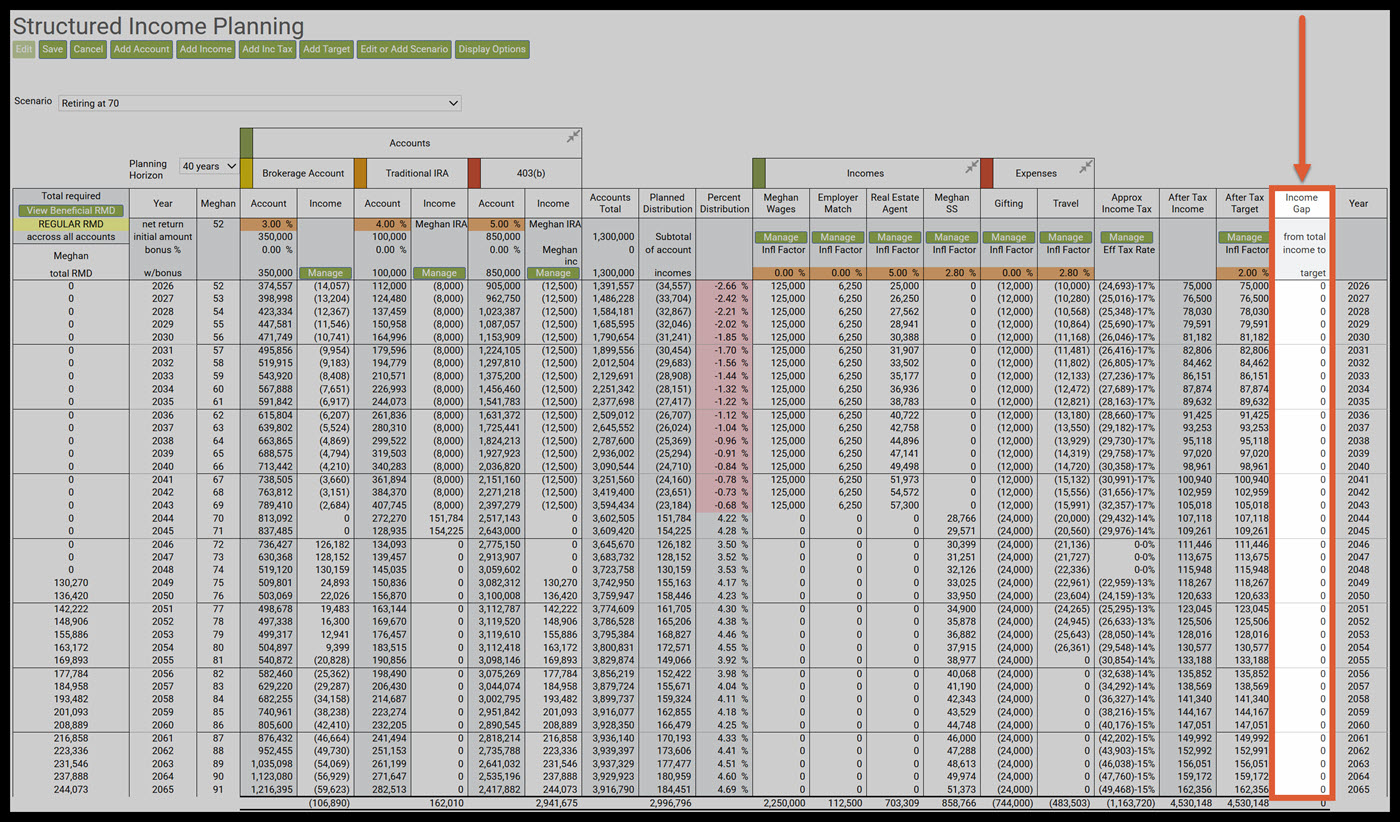Click the Structured Income Planning title
1400x823 pixels.
click(158, 25)
